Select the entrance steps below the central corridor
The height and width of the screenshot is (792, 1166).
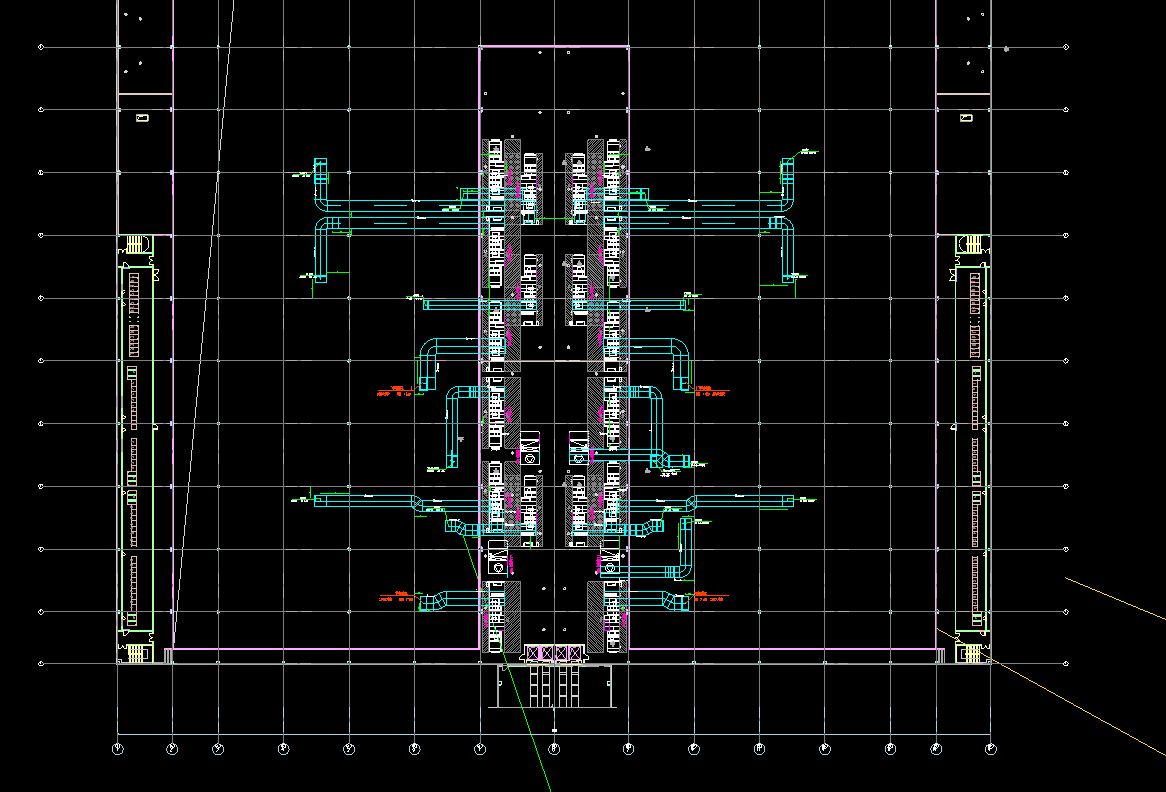click(554, 686)
